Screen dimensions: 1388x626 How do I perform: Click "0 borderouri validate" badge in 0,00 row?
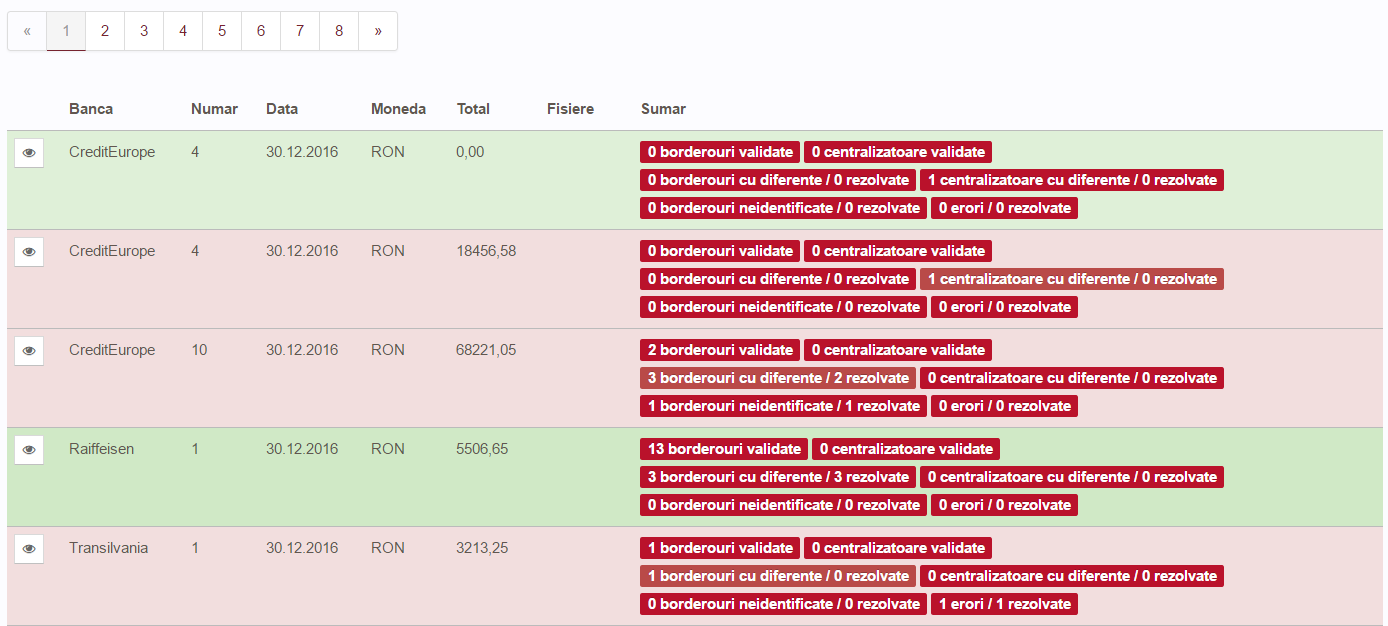(720, 152)
